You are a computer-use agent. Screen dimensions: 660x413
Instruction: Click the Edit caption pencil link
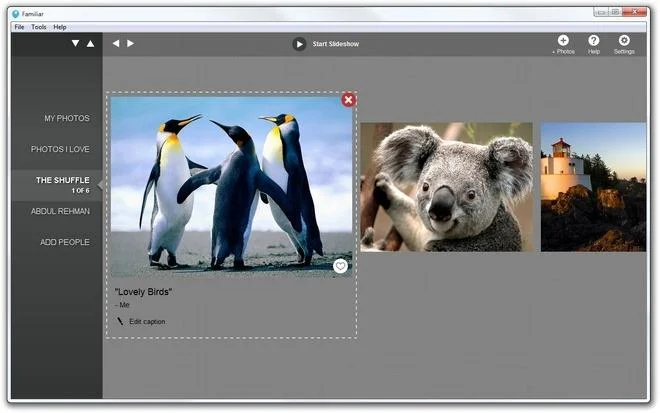pos(141,321)
